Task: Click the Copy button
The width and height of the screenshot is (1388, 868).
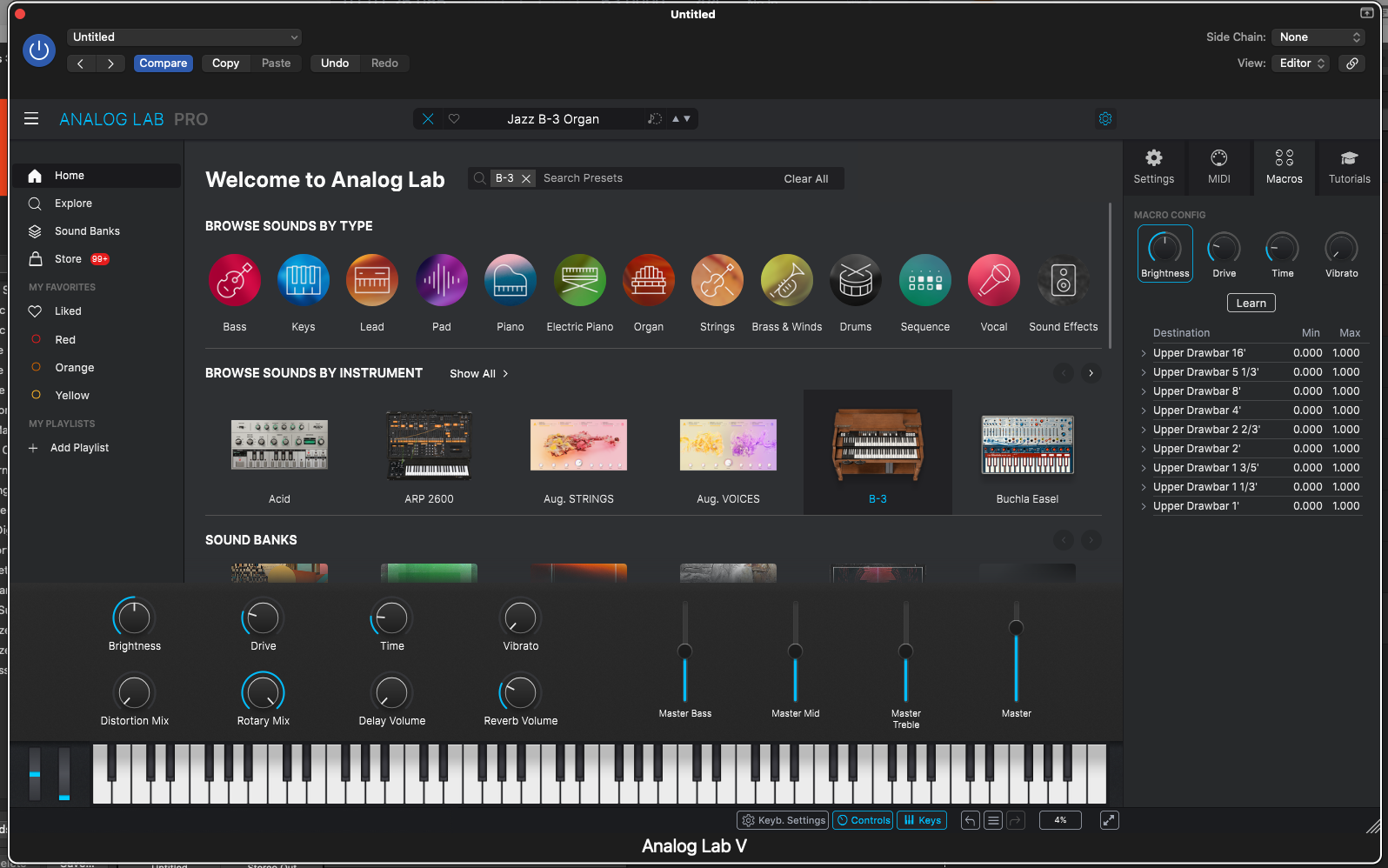Action: click(225, 63)
